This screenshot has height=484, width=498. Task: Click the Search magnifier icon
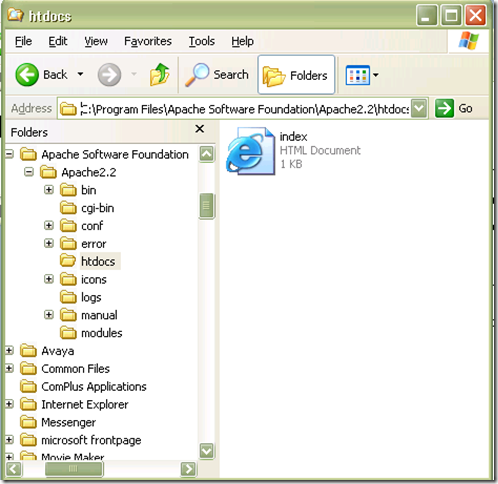click(197, 75)
